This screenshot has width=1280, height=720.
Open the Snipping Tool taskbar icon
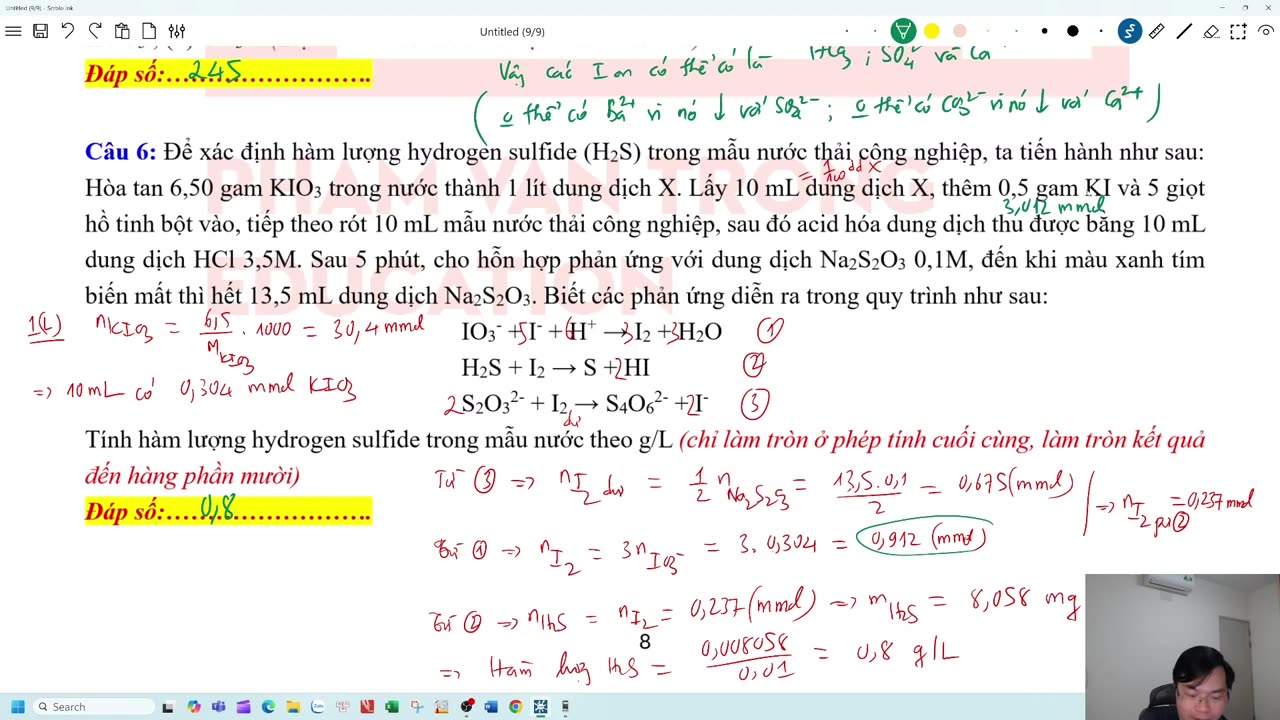click(x=416, y=707)
